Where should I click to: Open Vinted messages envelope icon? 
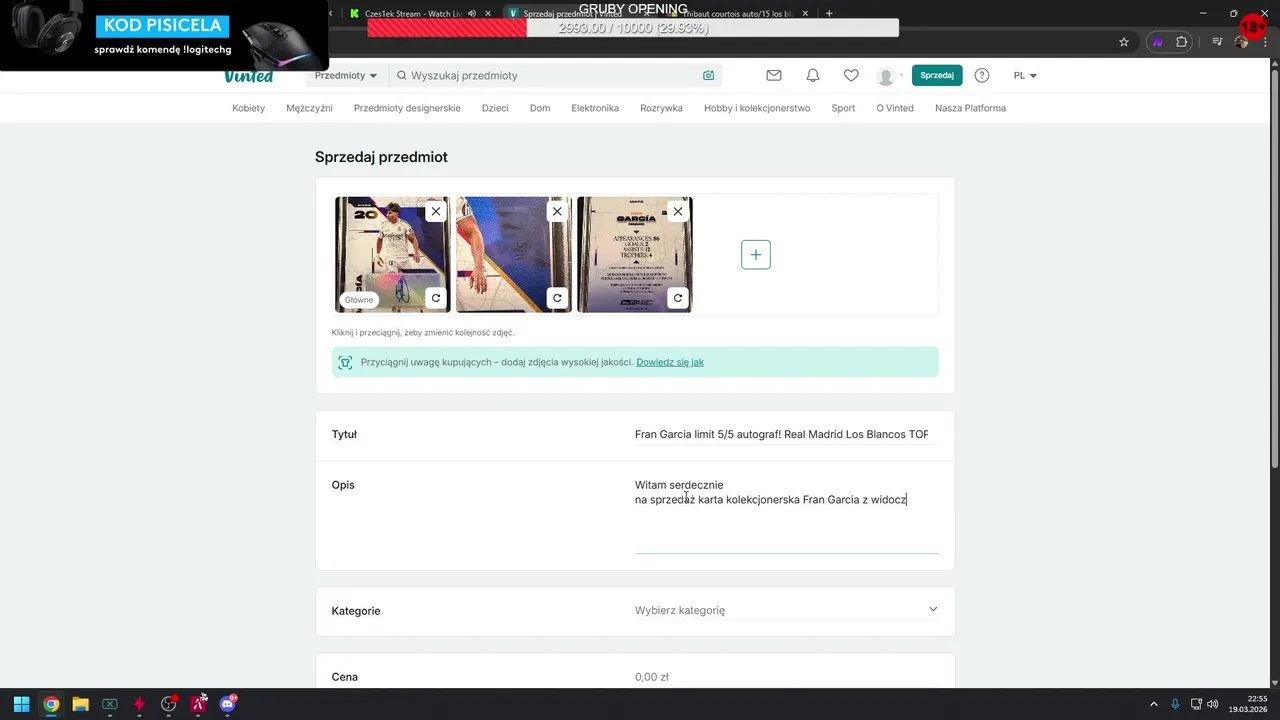pos(774,75)
